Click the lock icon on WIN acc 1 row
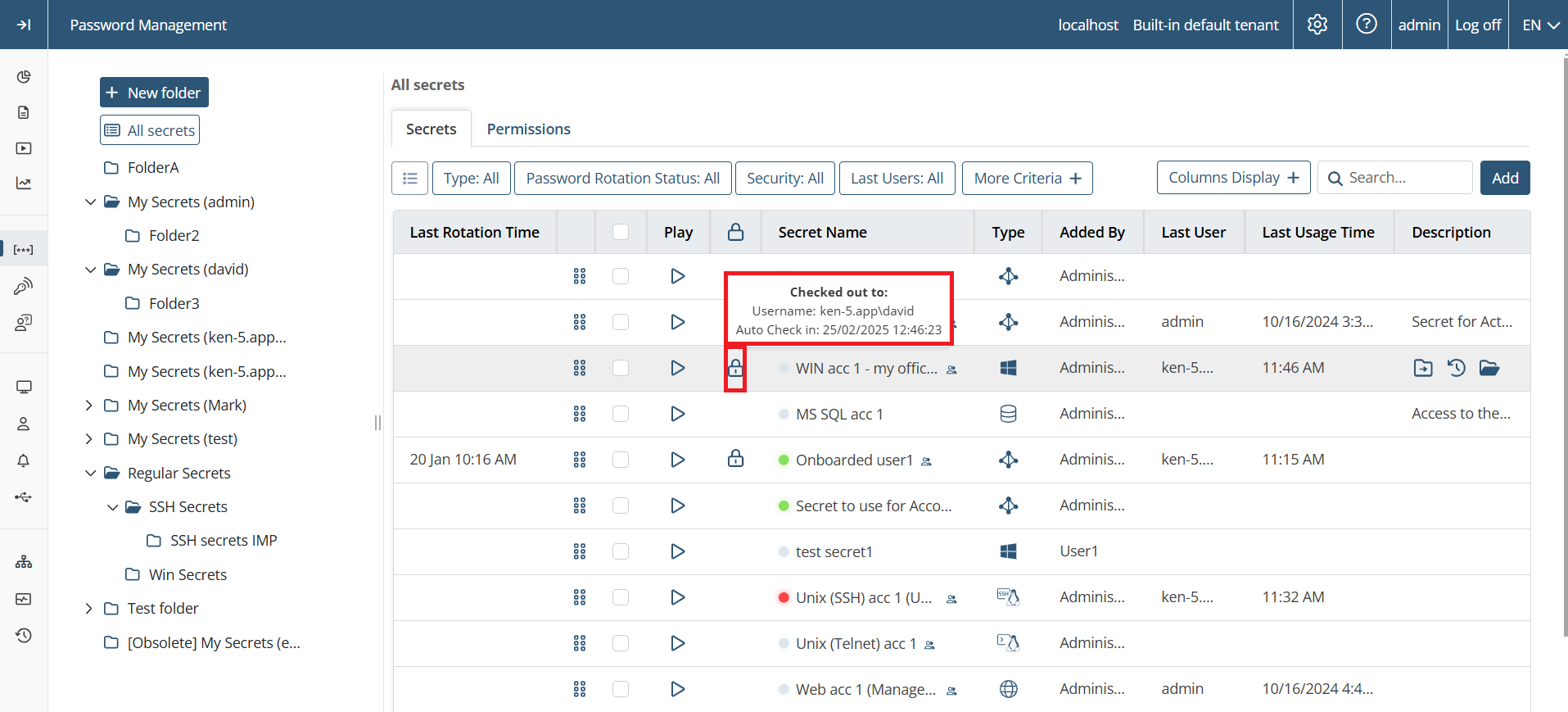 point(735,368)
